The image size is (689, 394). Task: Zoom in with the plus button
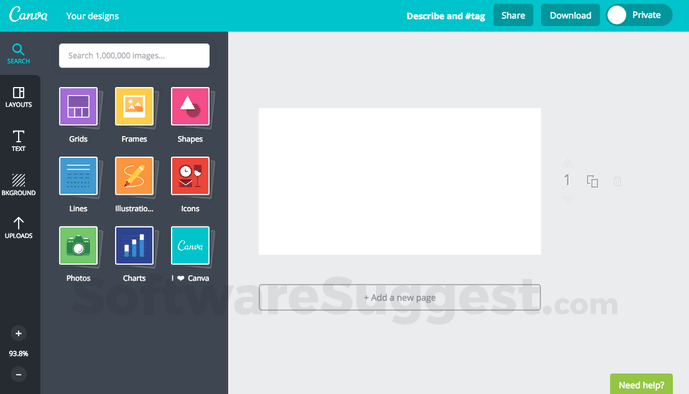(18, 333)
